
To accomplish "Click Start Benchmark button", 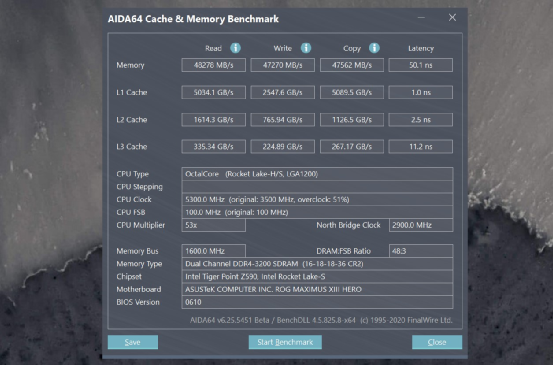I will coord(285,342).
